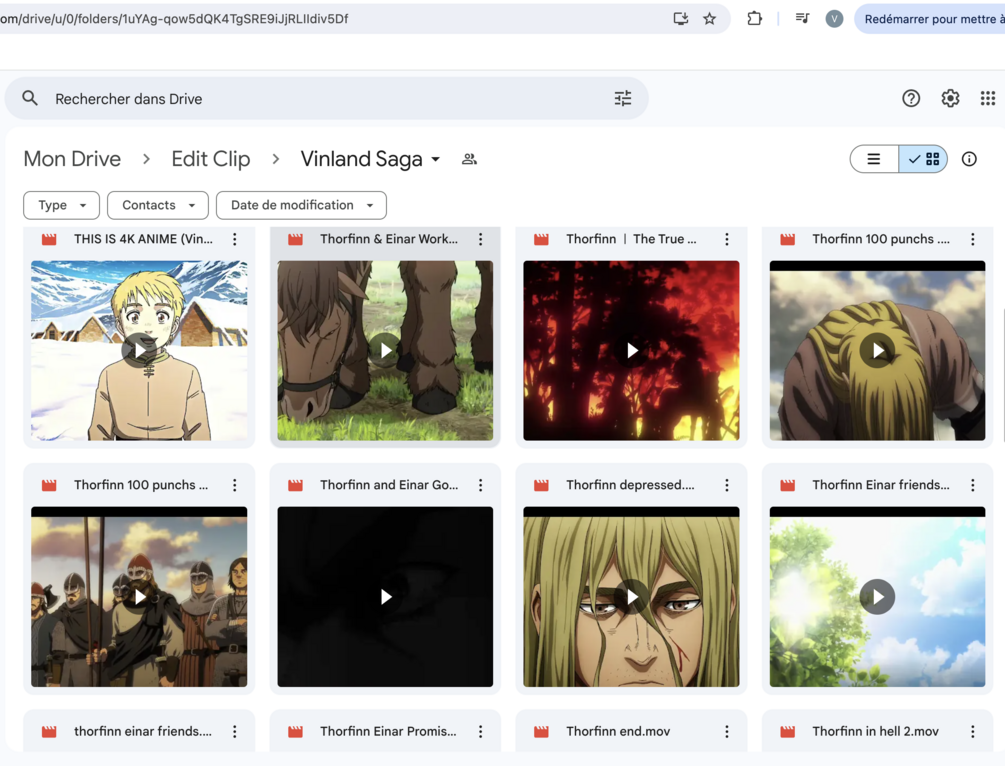Open the help question mark menu
Viewport: 1005px width, 766px height.
pyautogui.click(x=911, y=98)
